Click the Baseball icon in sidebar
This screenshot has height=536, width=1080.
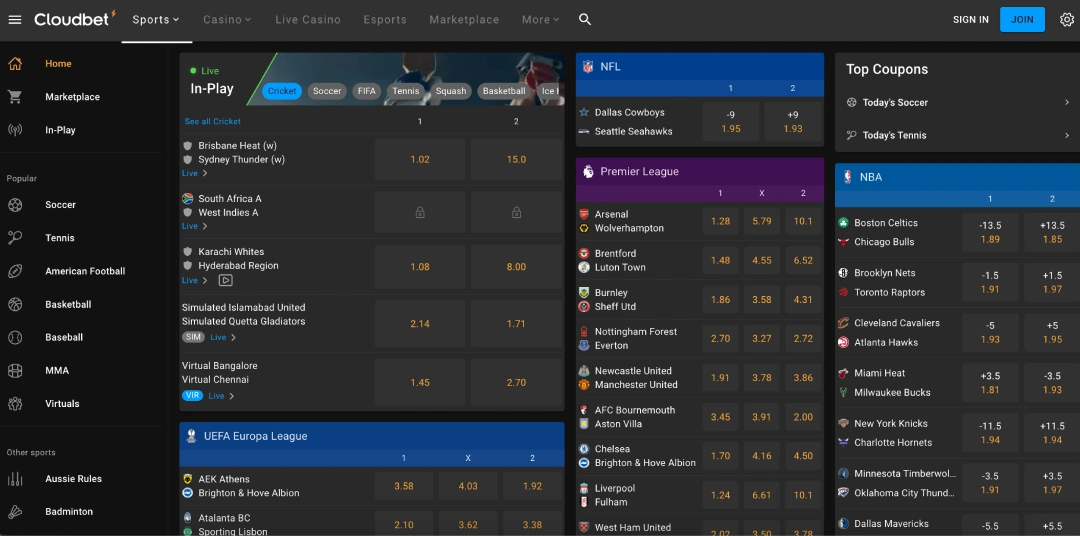[x=14, y=337]
